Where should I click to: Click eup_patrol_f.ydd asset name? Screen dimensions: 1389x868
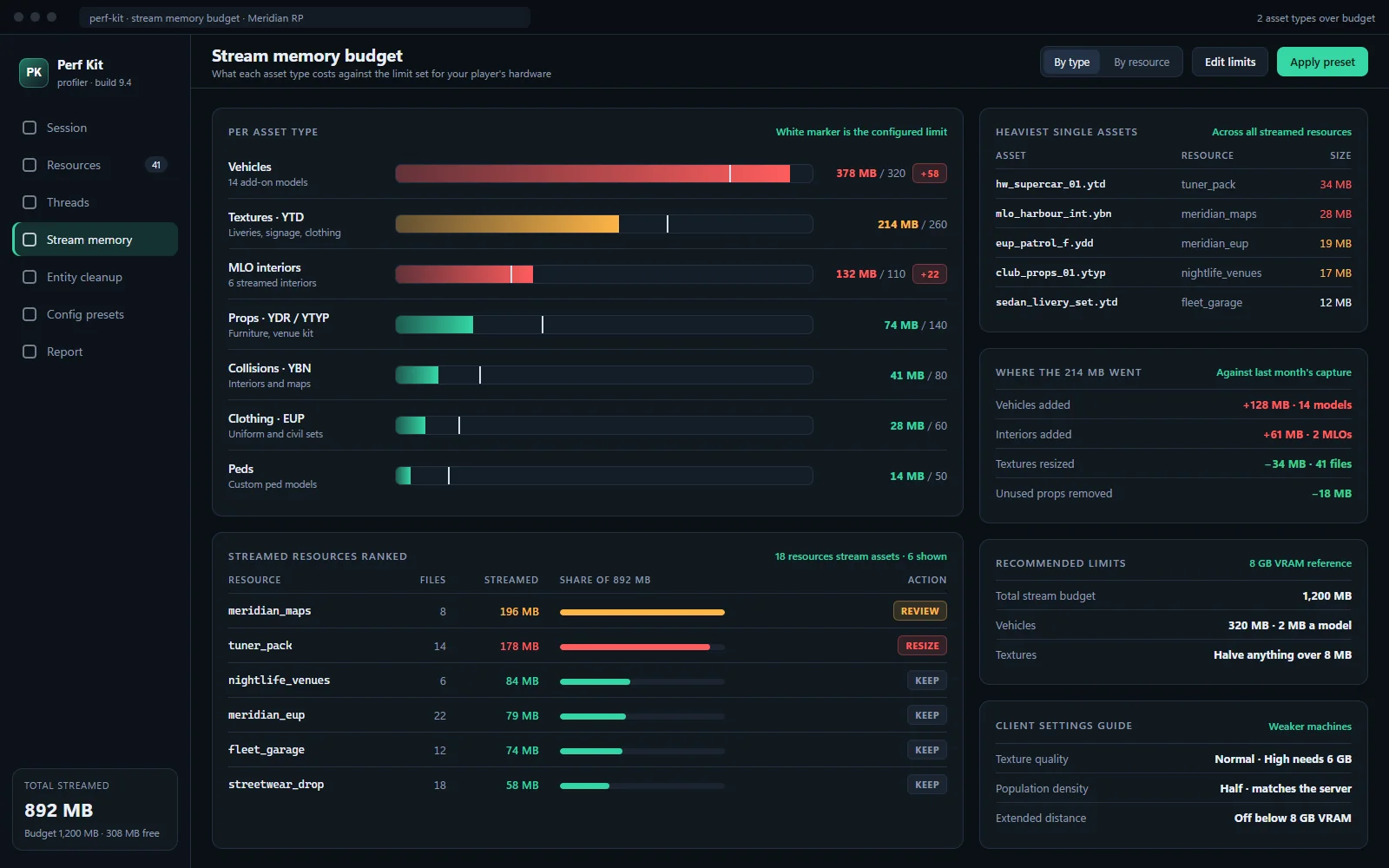[x=1044, y=243]
